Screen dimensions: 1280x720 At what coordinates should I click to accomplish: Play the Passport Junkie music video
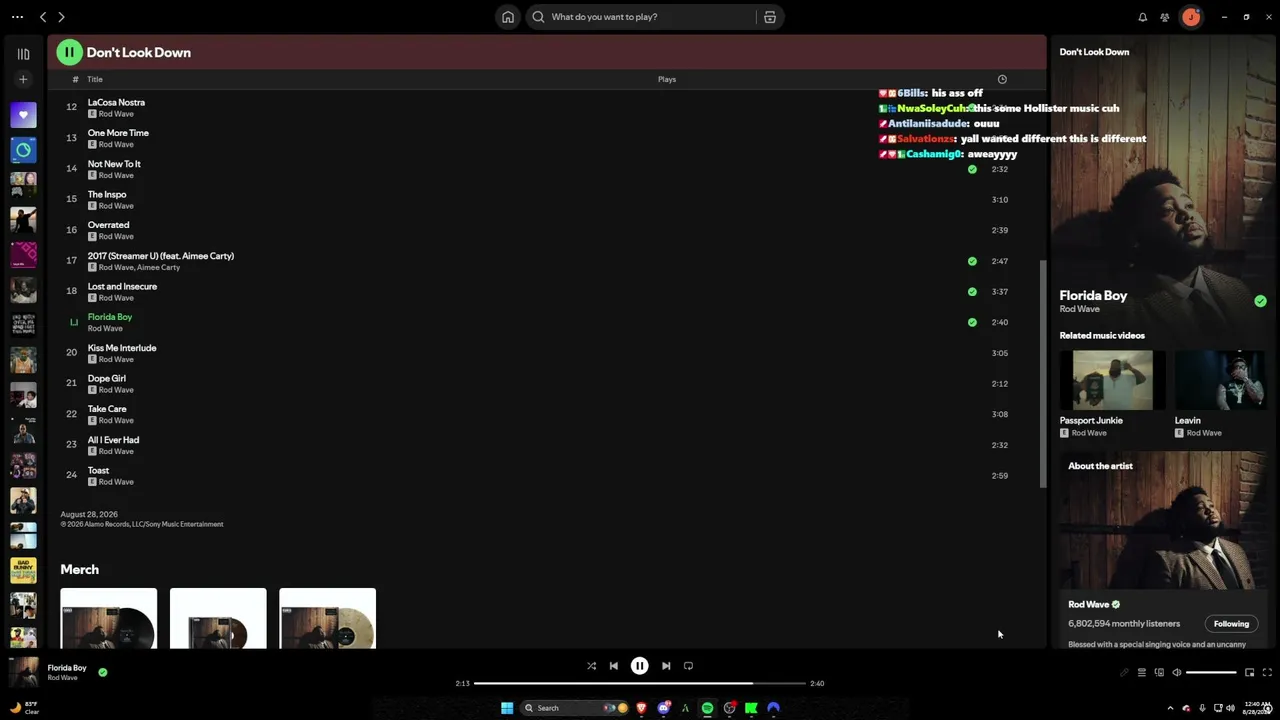tap(1112, 380)
